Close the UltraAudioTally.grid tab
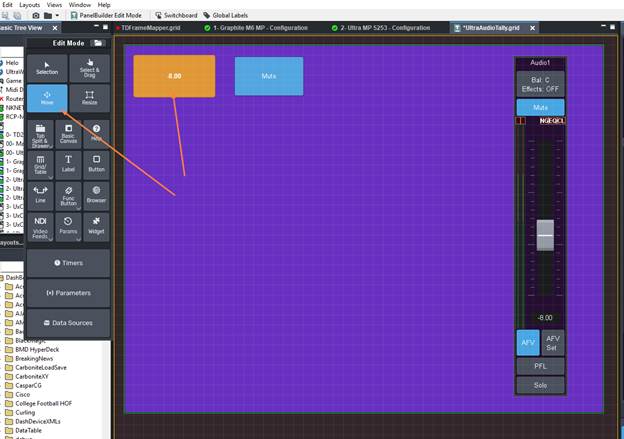The image size is (624, 439). point(532,28)
